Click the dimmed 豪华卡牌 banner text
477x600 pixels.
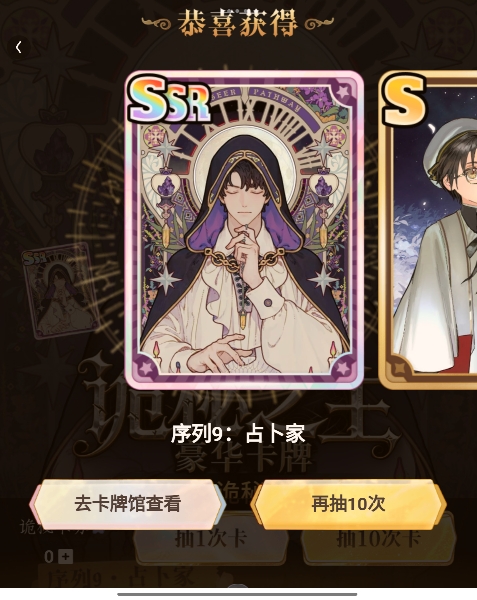click(244, 458)
